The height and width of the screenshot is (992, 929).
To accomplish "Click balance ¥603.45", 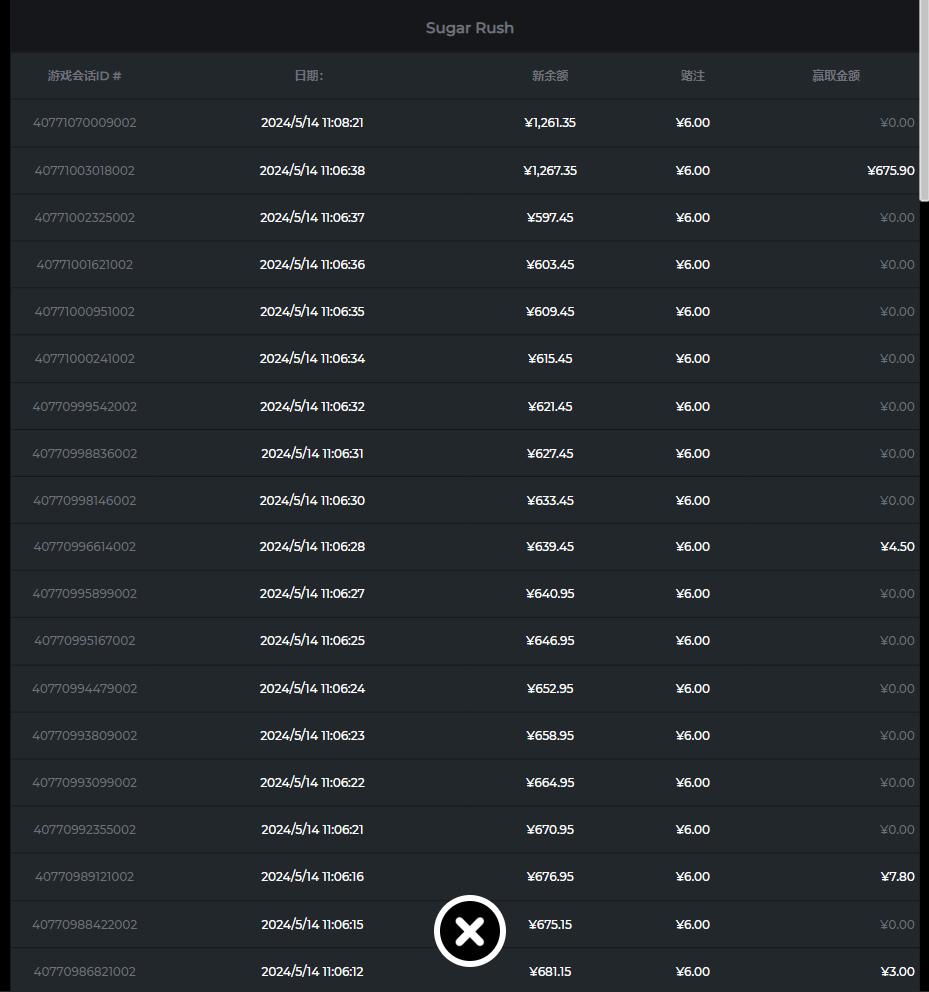I will [x=550, y=264].
